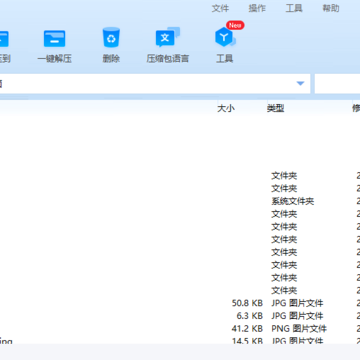Select the JPG file sized 14.5 KB
360x360 pixels.
click(x=180, y=341)
